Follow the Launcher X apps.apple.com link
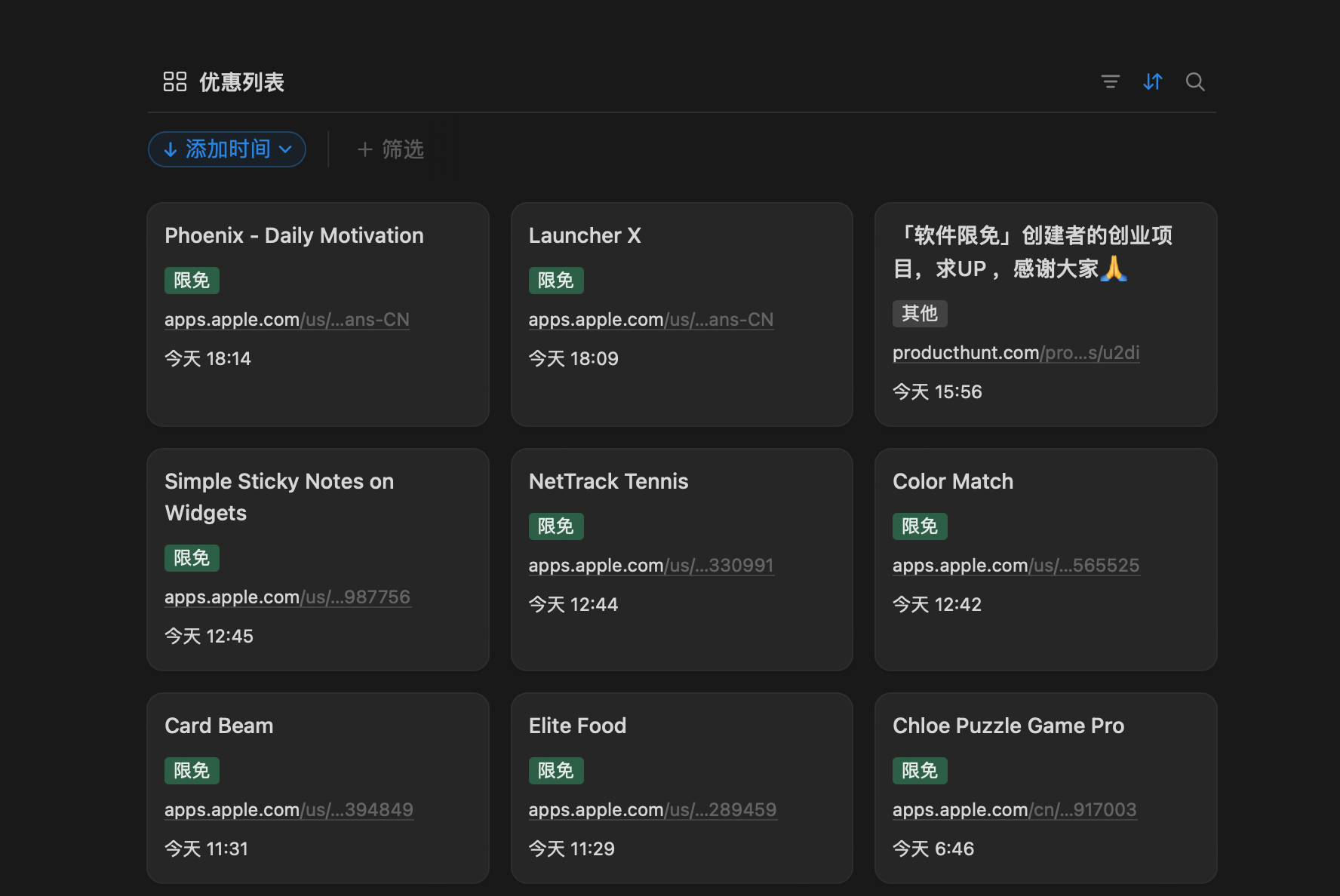The height and width of the screenshot is (896, 1340). (x=650, y=320)
